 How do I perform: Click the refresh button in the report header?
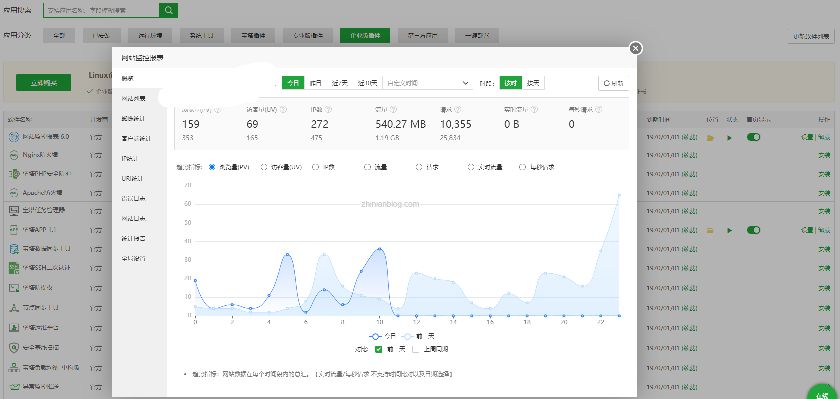613,83
